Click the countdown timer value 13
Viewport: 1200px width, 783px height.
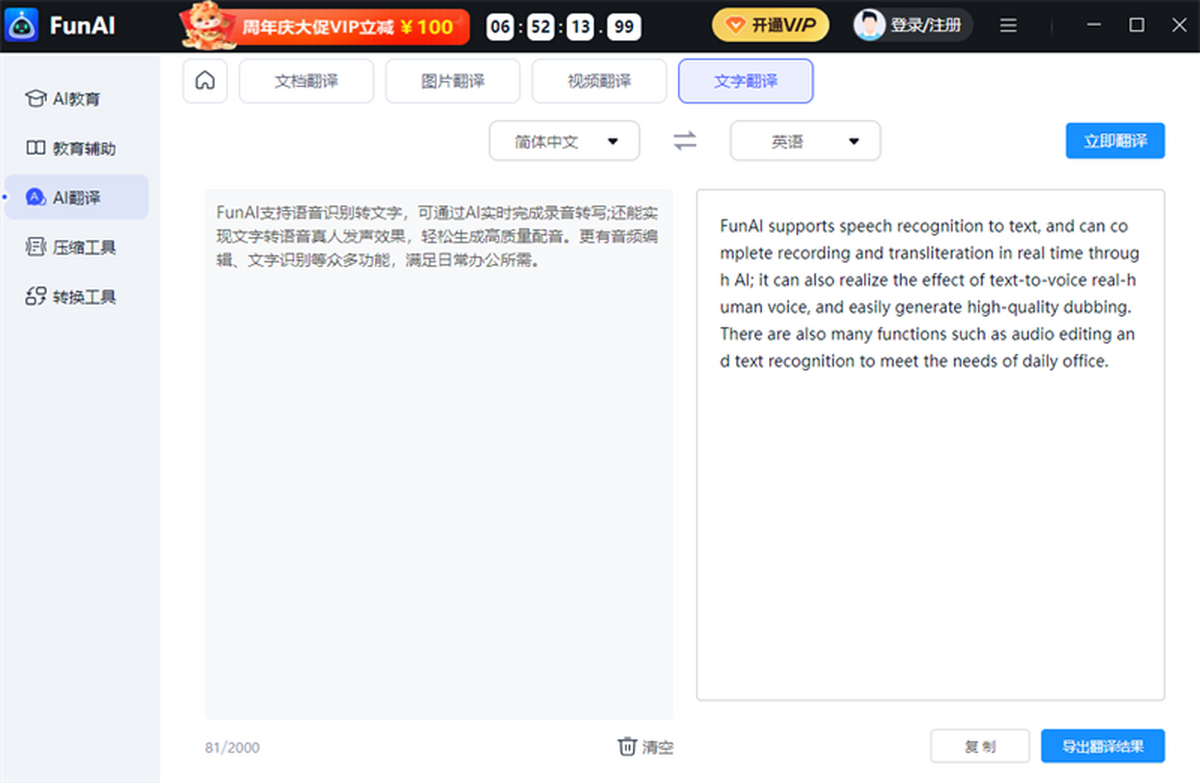click(580, 27)
